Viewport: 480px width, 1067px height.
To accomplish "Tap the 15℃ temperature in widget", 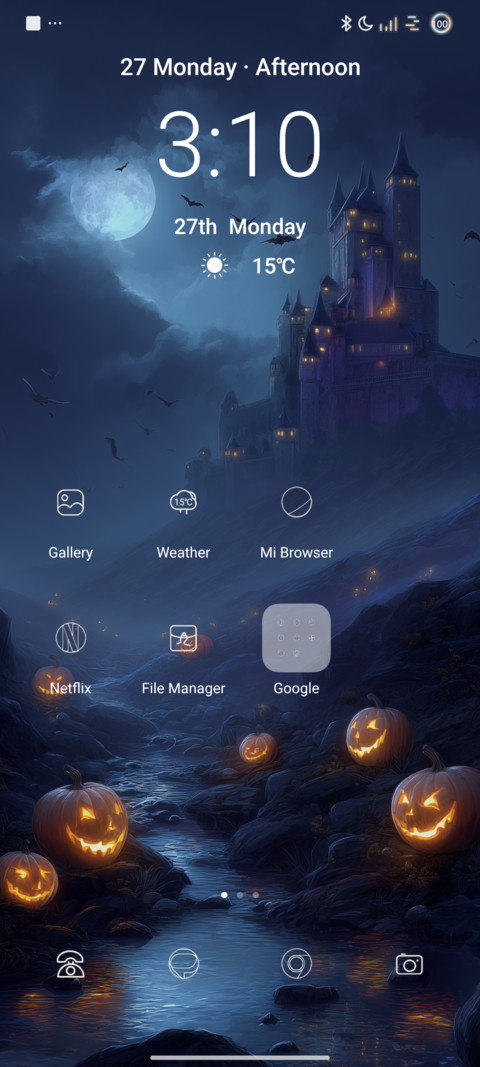I will coord(274,266).
